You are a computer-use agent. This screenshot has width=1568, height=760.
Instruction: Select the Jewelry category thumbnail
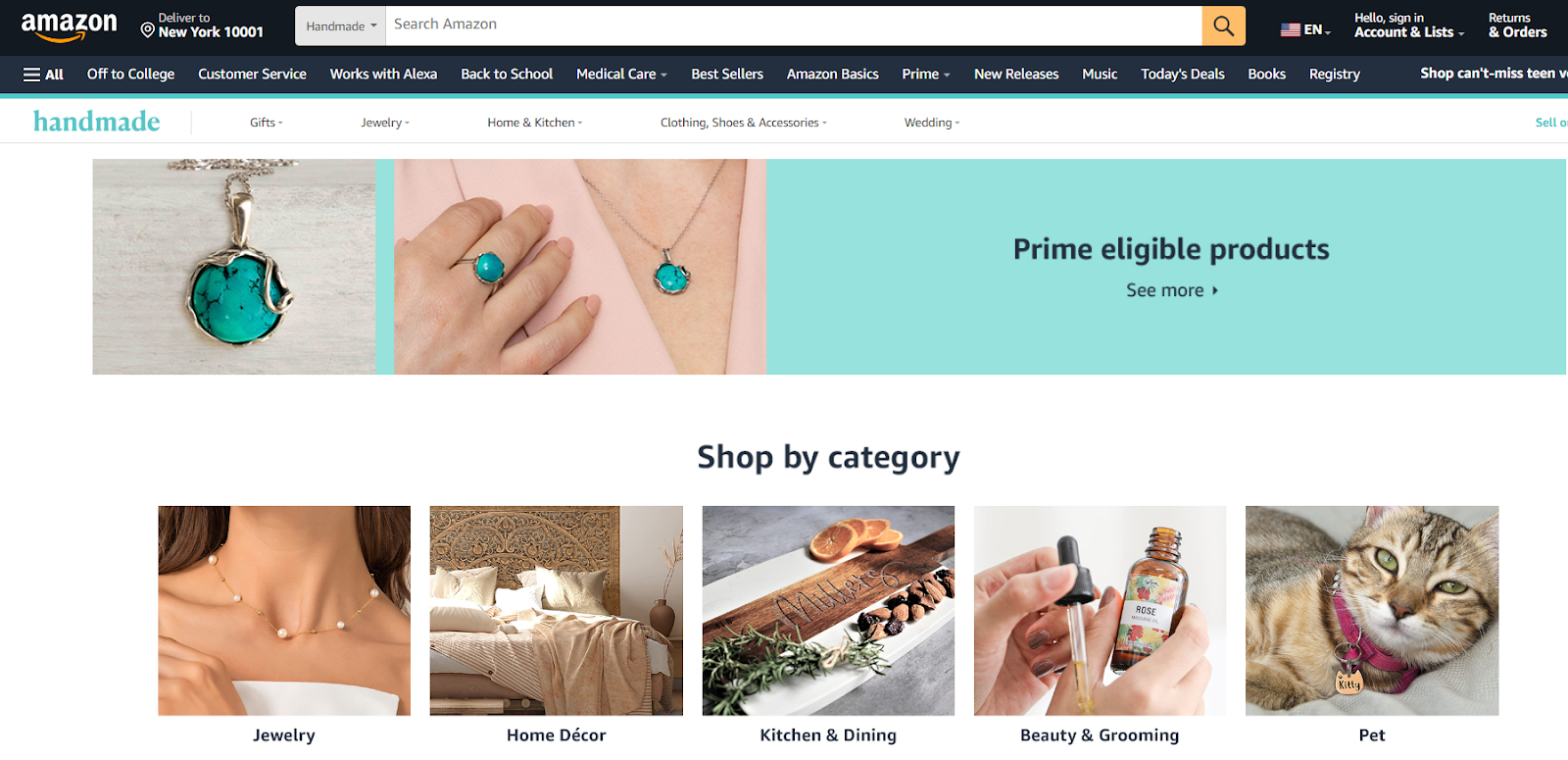[x=284, y=610]
